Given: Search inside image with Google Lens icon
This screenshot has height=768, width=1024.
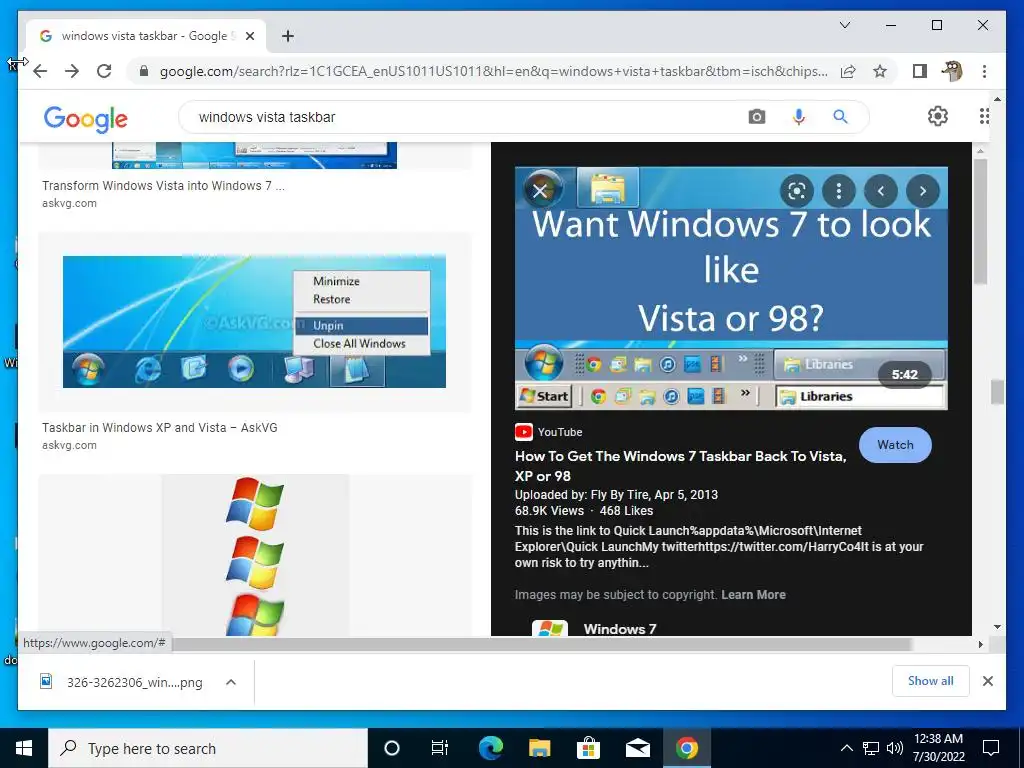Looking at the screenshot, I should (x=797, y=191).
